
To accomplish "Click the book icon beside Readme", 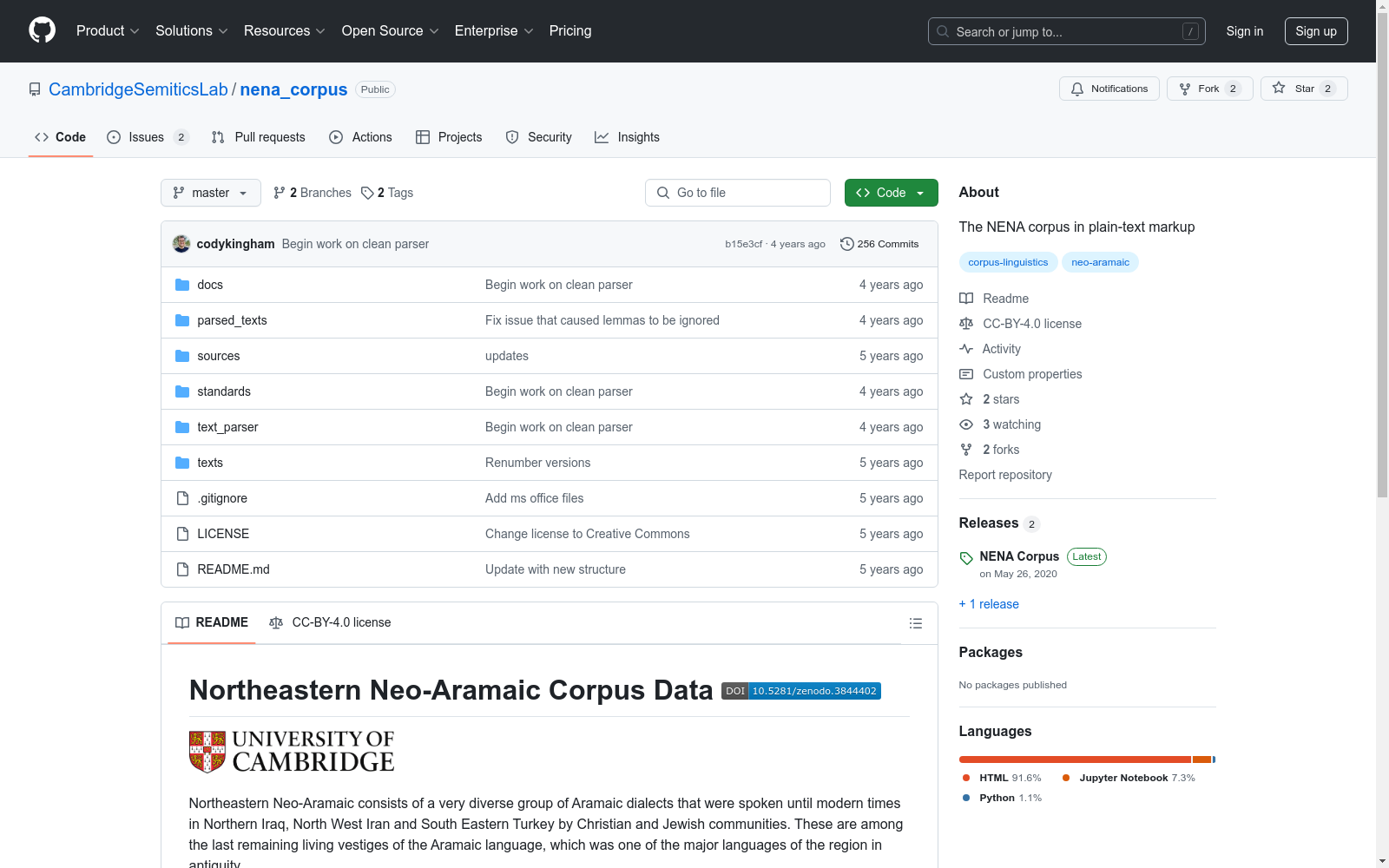I will [x=966, y=299].
